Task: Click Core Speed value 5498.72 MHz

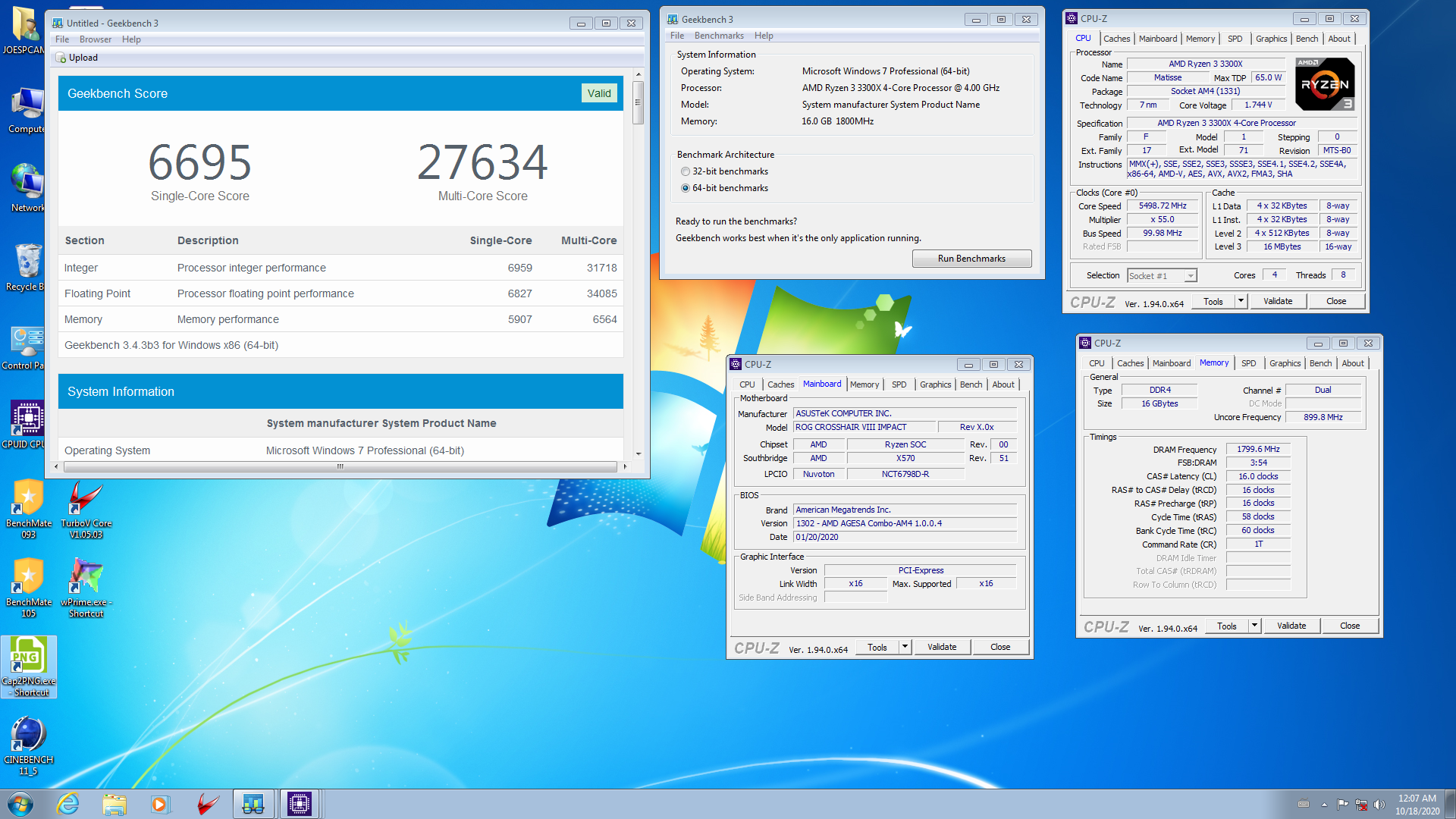Action: (1163, 206)
